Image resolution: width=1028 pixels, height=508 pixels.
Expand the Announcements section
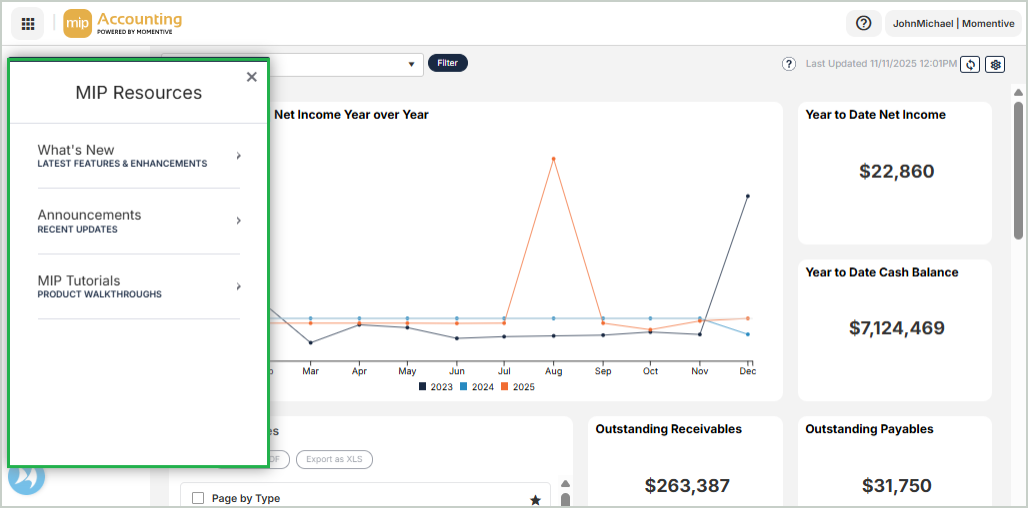[138, 221]
